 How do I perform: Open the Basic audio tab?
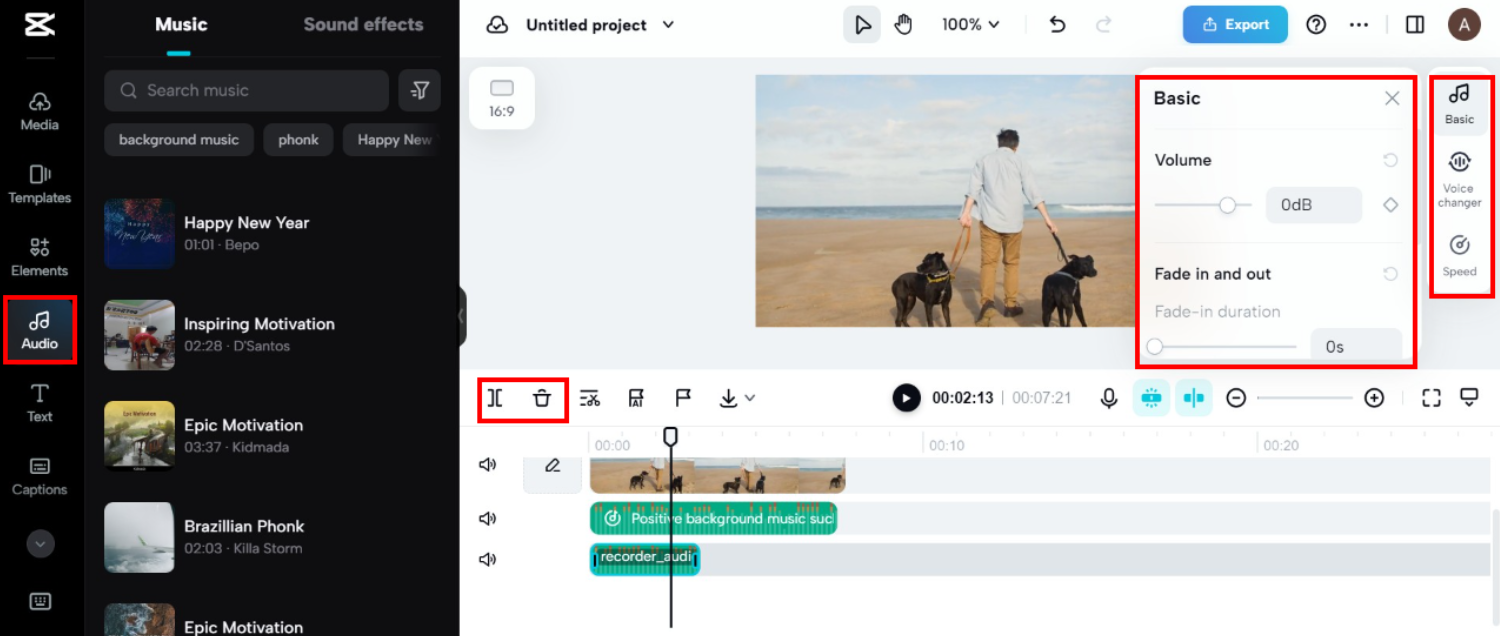tap(1459, 105)
